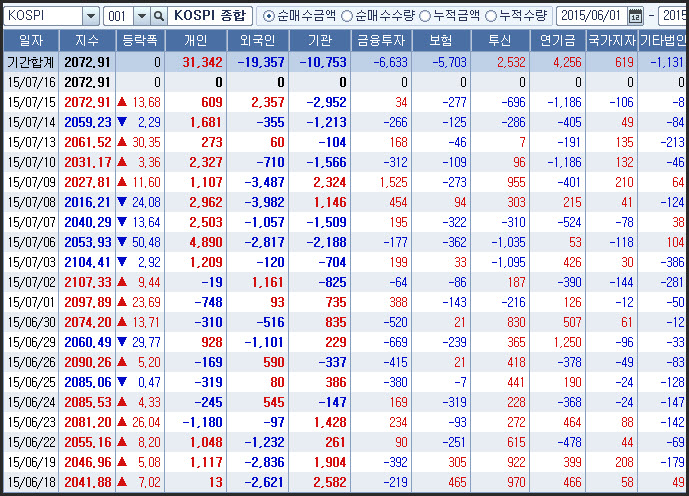Click 기관 value 1,904 on 15/06/19
The width and height of the screenshot is (689, 496).
[330, 462]
